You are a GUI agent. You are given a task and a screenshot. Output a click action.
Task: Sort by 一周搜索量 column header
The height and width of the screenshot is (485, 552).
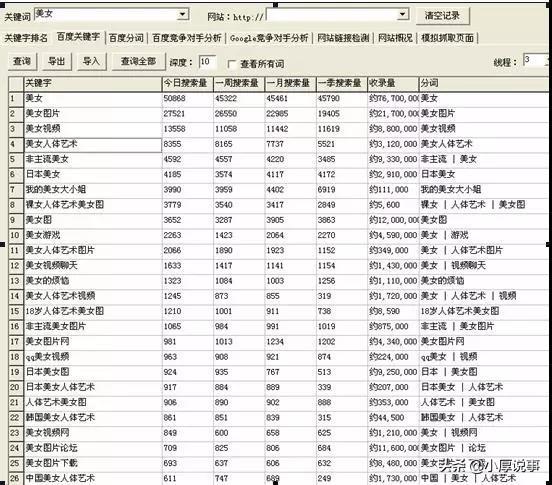[x=239, y=84]
